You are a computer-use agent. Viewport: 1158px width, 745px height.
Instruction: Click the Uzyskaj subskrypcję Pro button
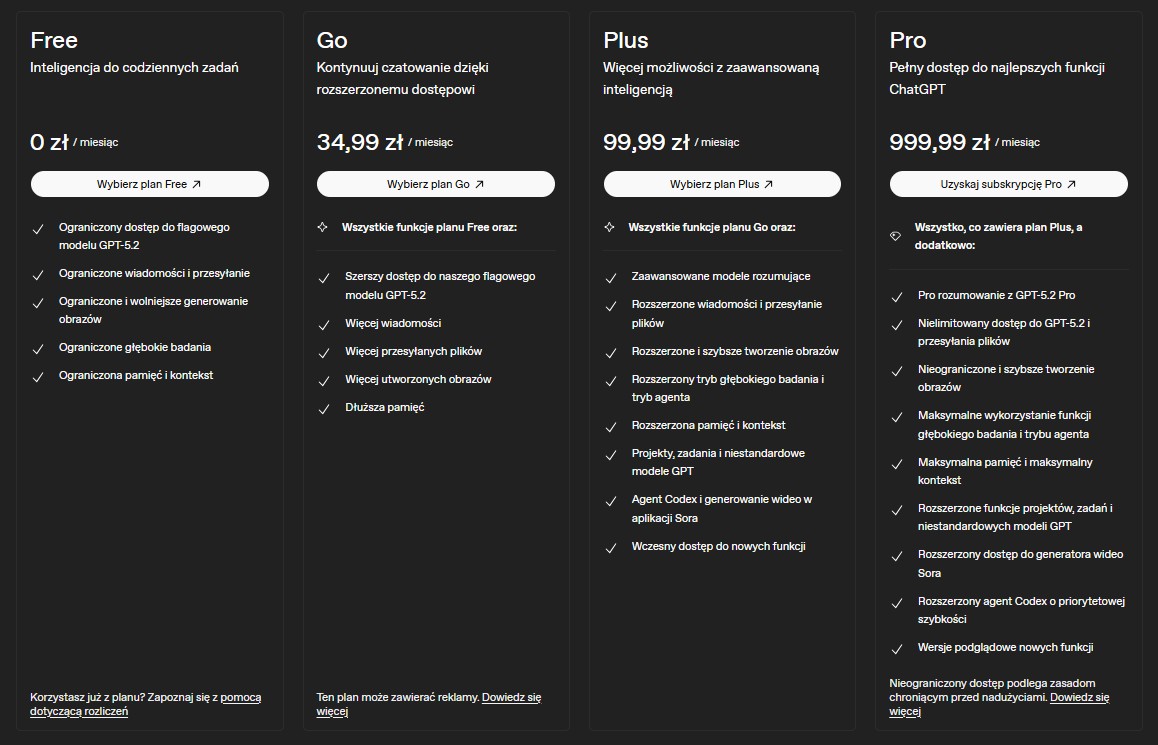click(x=1008, y=184)
